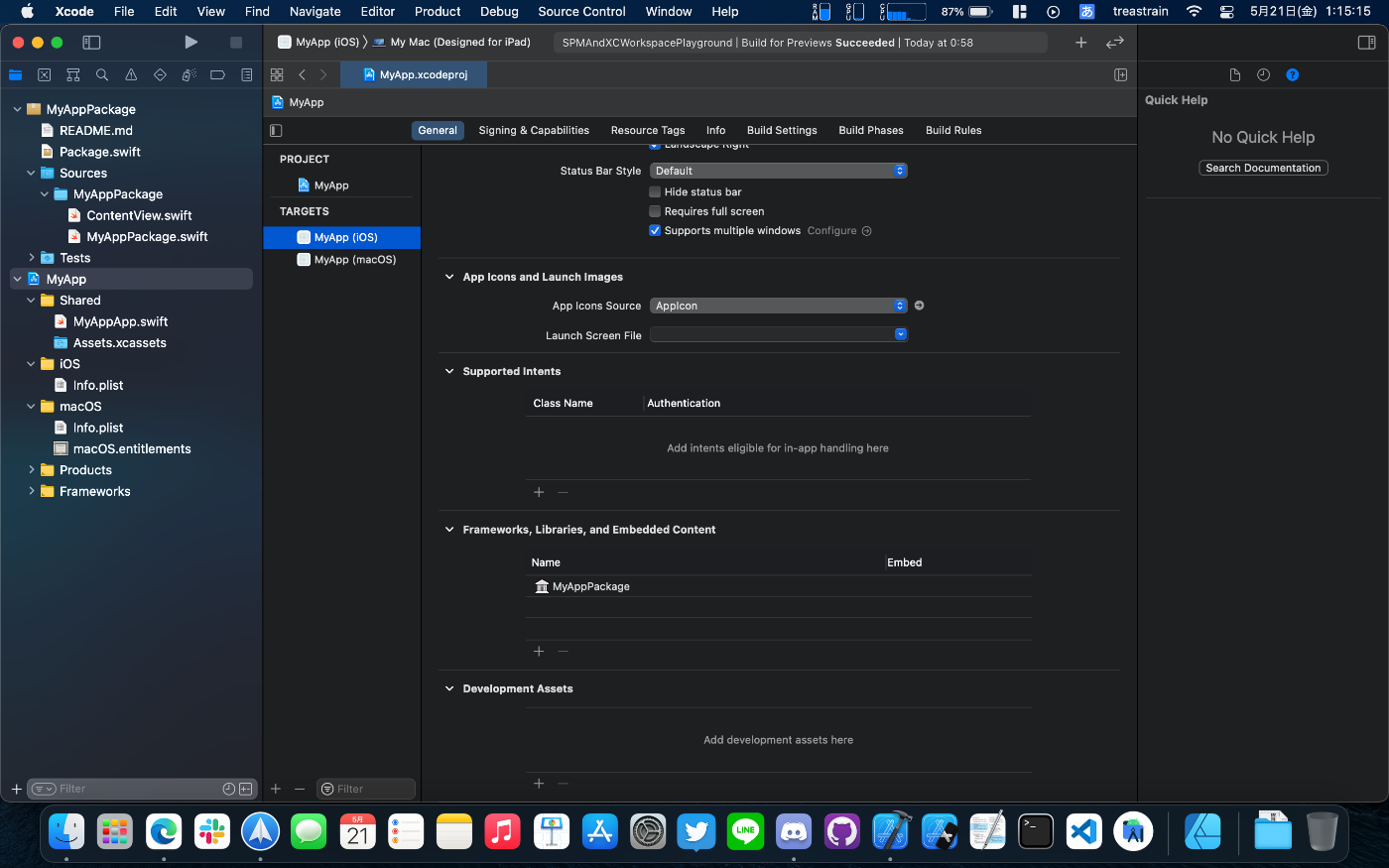Open the Symbol navigator
This screenshot has width=1389, height=868.
(x=72, y=75)
